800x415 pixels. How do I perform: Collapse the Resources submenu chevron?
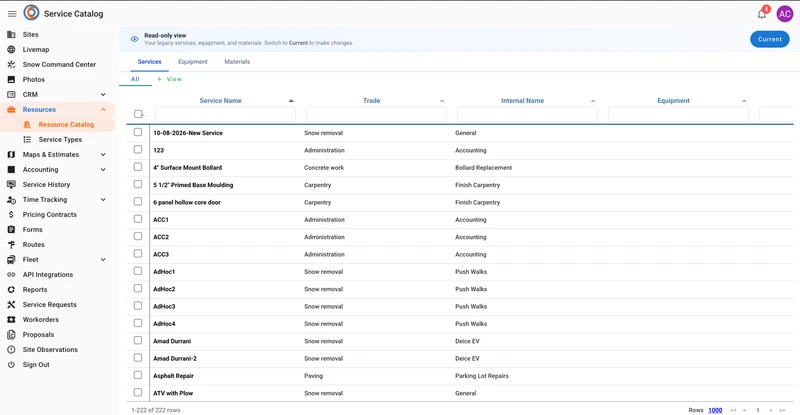coord(103,109)
